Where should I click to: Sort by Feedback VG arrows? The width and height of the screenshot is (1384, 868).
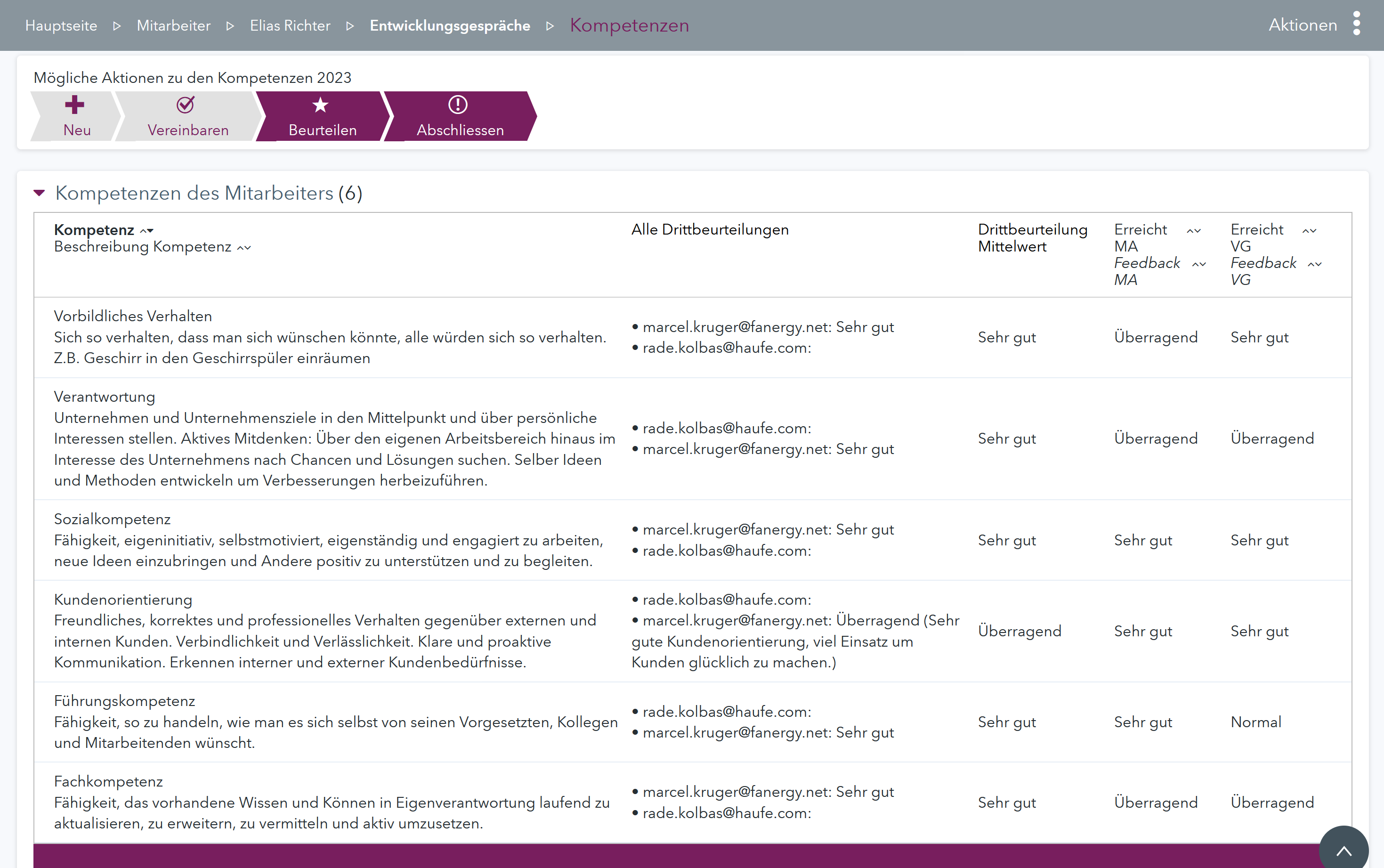(1315, 264)
